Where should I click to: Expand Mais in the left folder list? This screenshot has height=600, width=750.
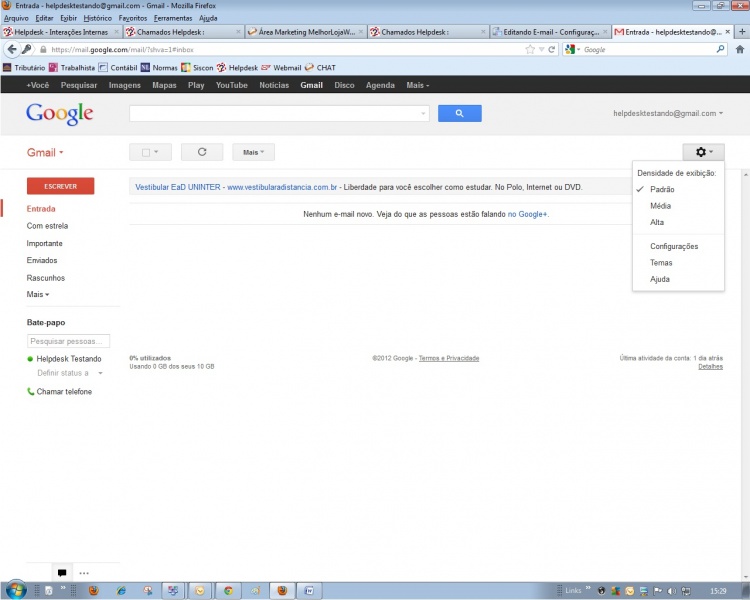[x=38, y=294]
